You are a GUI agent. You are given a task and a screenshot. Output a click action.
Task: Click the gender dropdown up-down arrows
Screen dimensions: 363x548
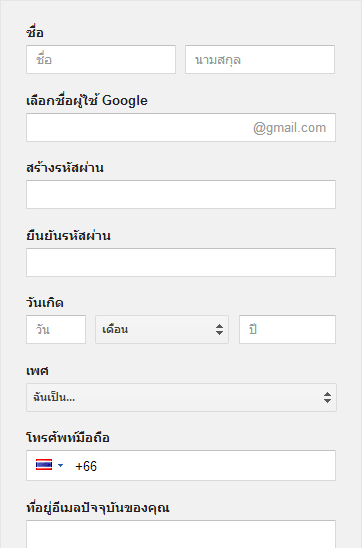coord(327,397)
